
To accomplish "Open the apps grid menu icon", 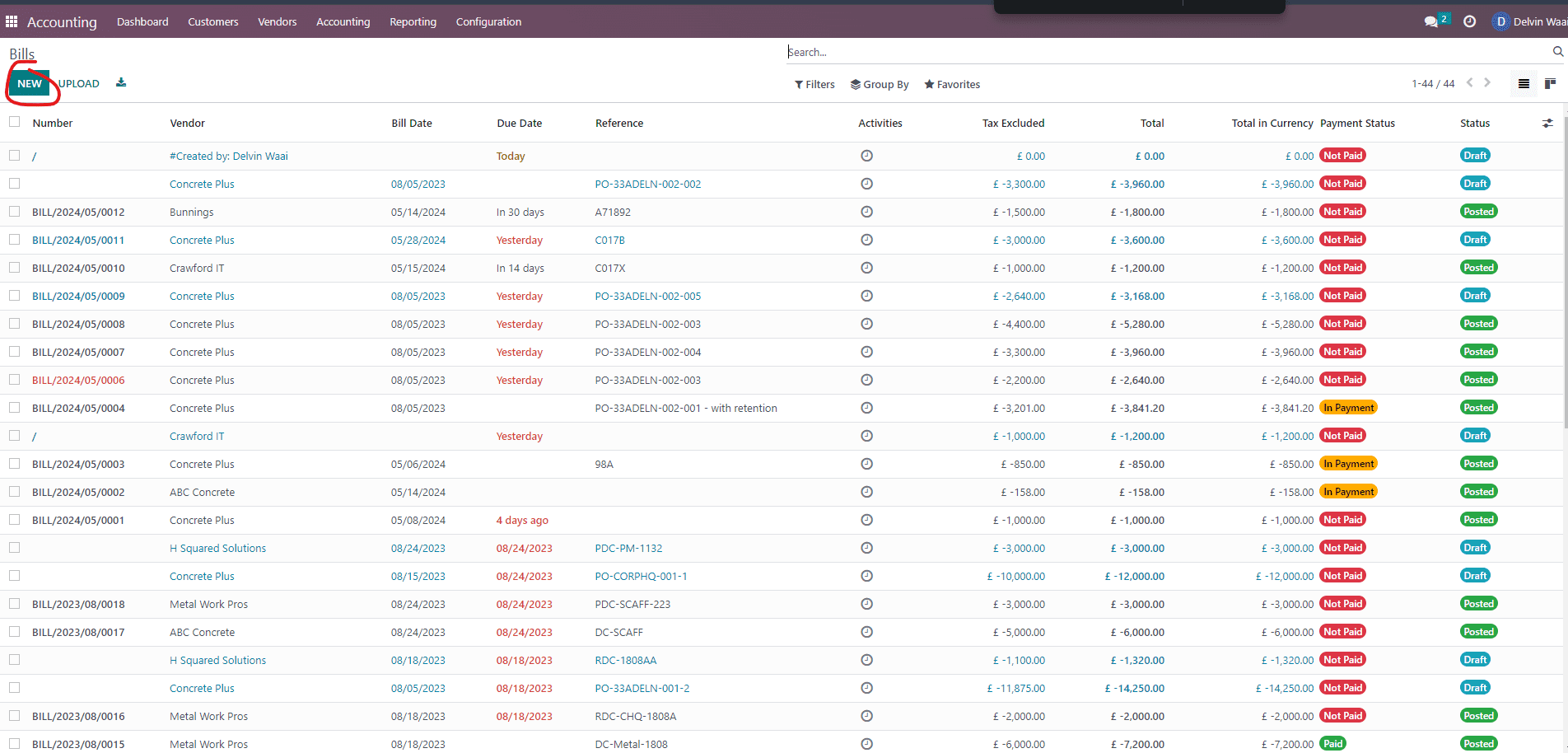I will pyautogui.click(x=12, y=21).
